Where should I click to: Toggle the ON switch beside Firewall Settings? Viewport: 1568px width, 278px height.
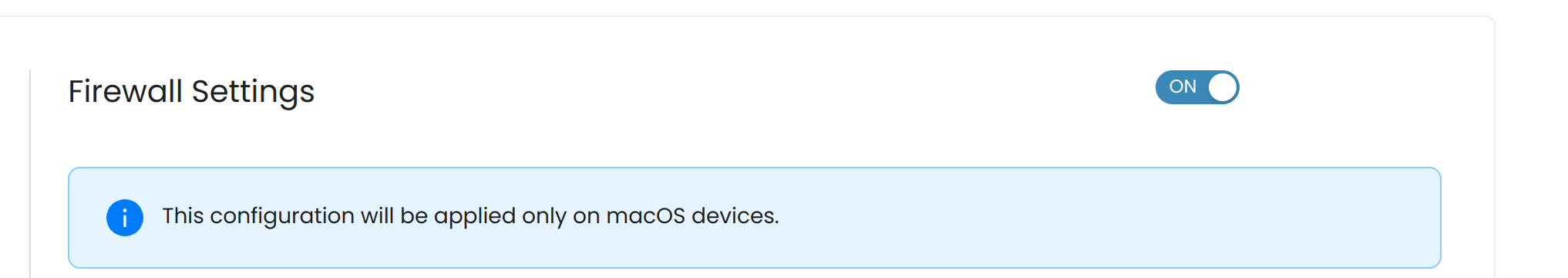point(1197,87)
